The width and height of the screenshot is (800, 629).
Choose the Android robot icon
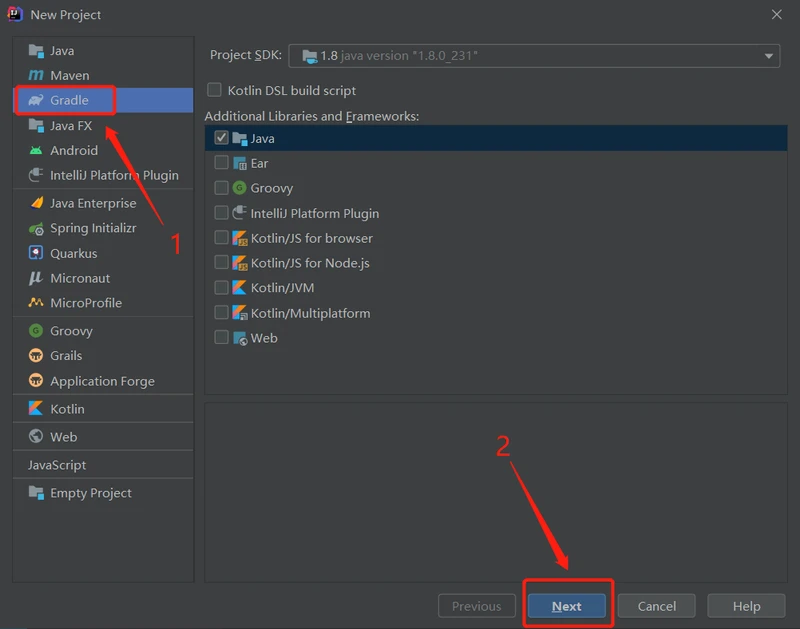tap(36, 150)
